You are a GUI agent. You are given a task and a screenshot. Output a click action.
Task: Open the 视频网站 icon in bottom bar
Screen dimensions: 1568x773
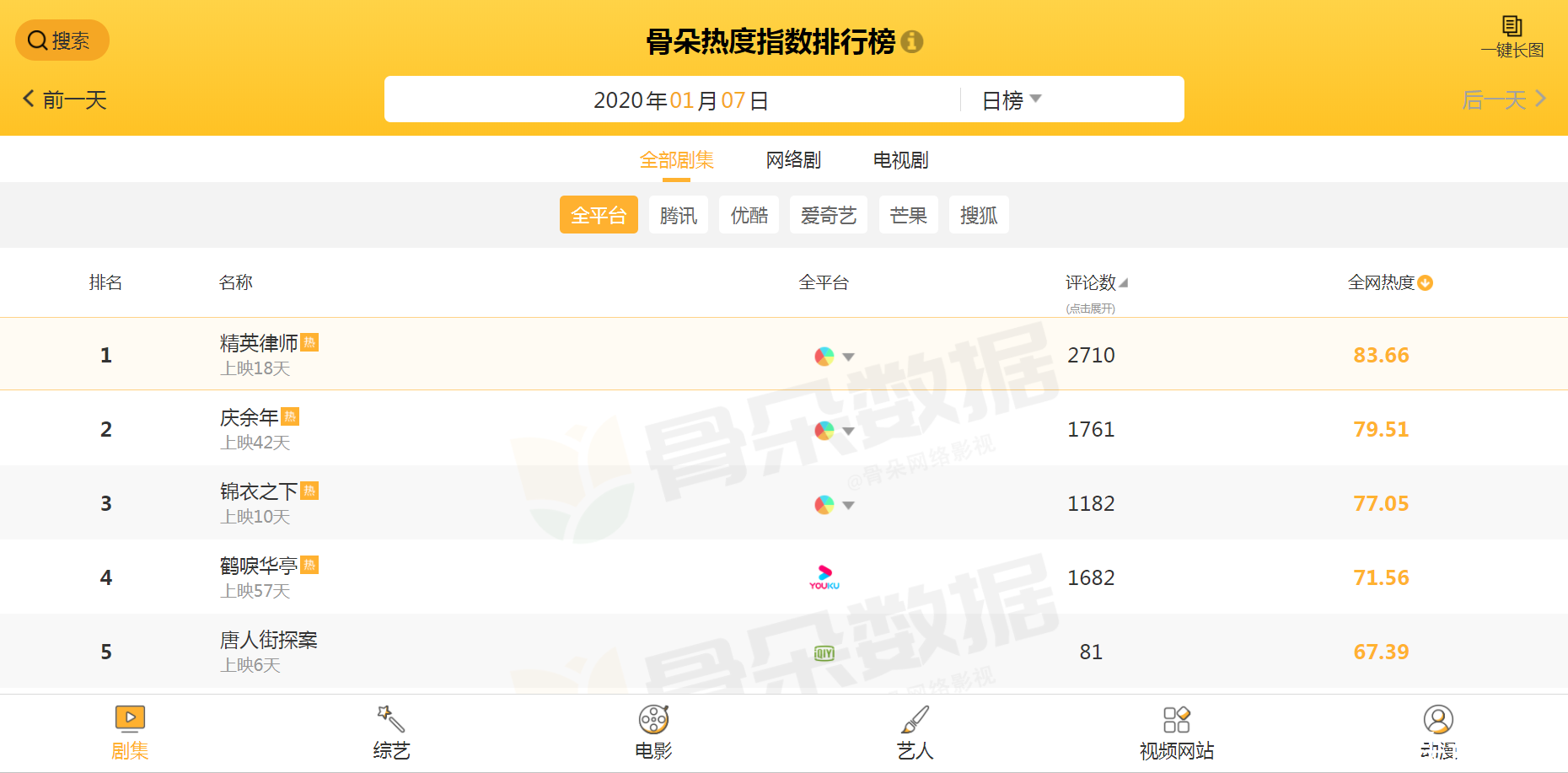1178,721
